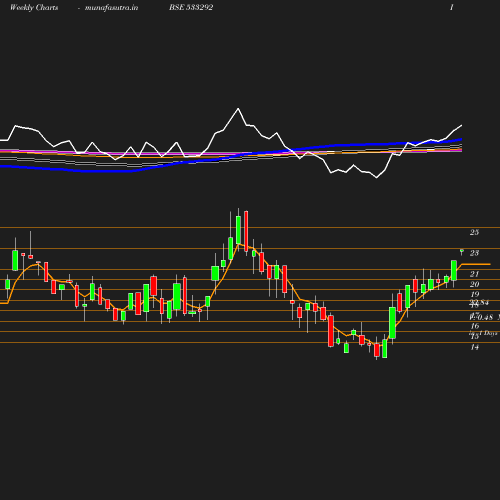Screen dimensions: 500x500
Task: Click the highest peak of the white indicator line
Action: click(238, 109)
